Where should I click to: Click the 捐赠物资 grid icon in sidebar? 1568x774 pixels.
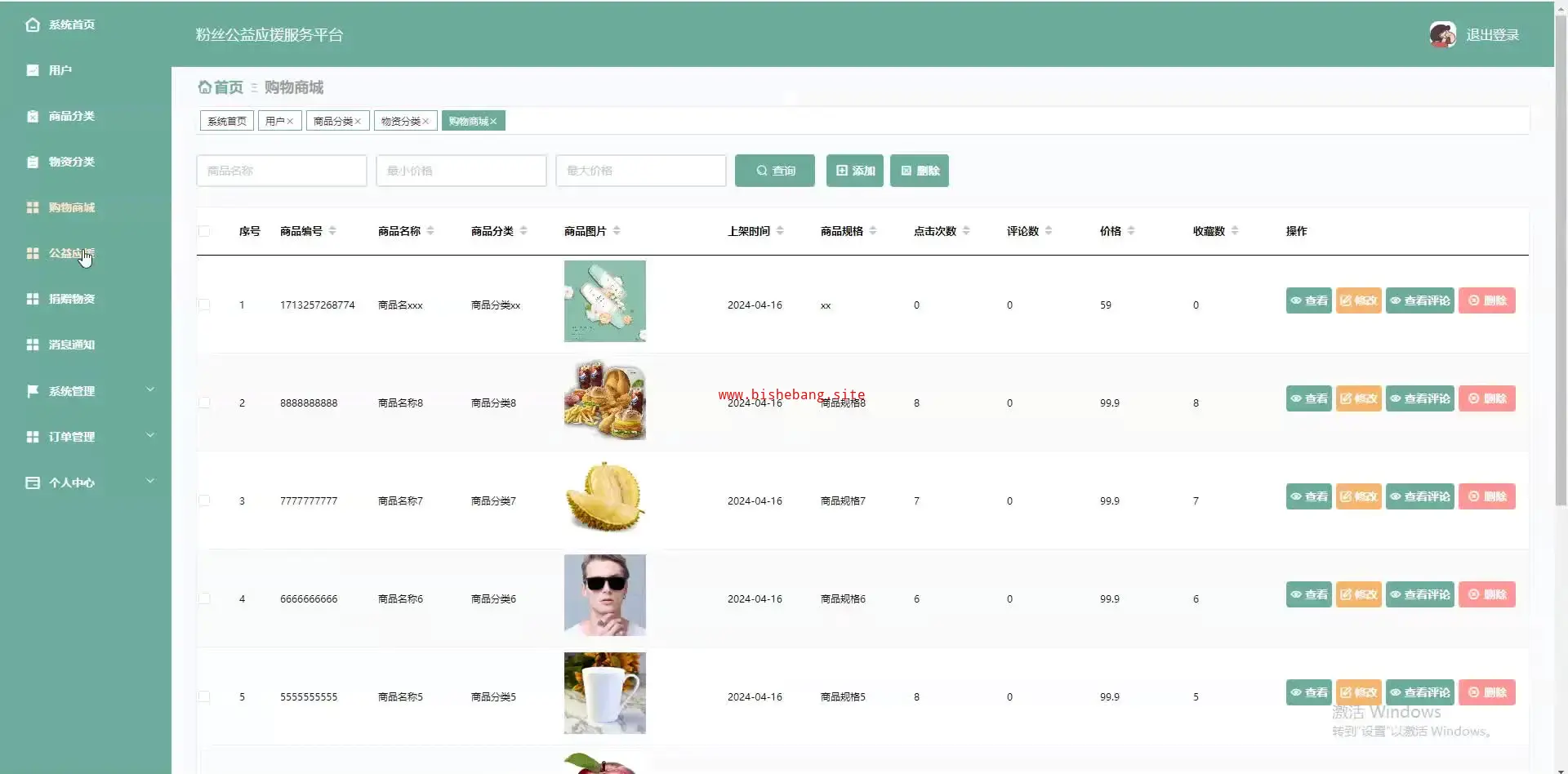tap(33, 299)
